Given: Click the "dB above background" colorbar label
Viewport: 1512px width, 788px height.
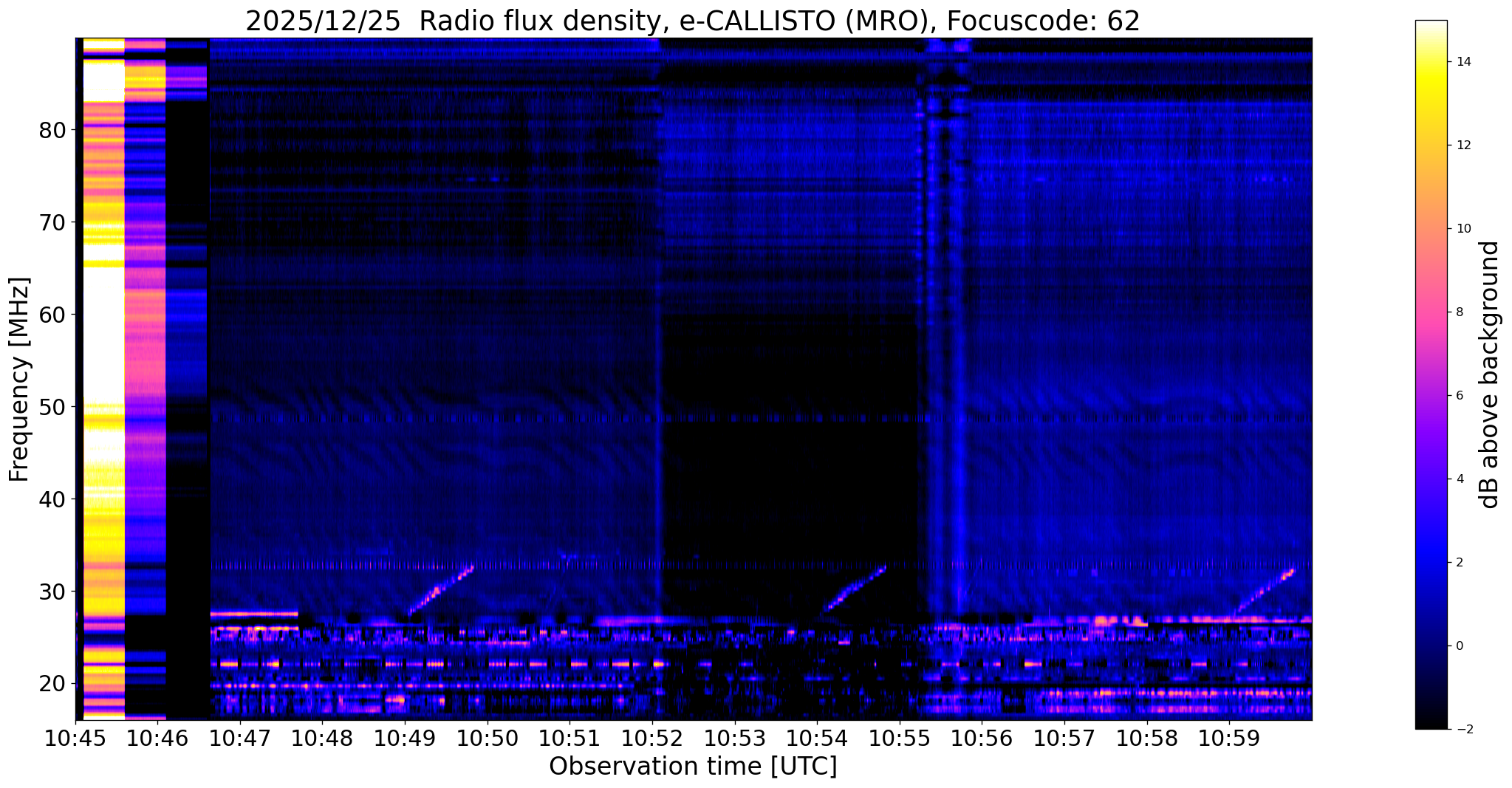Looking at the screenshot, I should tap(1490, 374).
